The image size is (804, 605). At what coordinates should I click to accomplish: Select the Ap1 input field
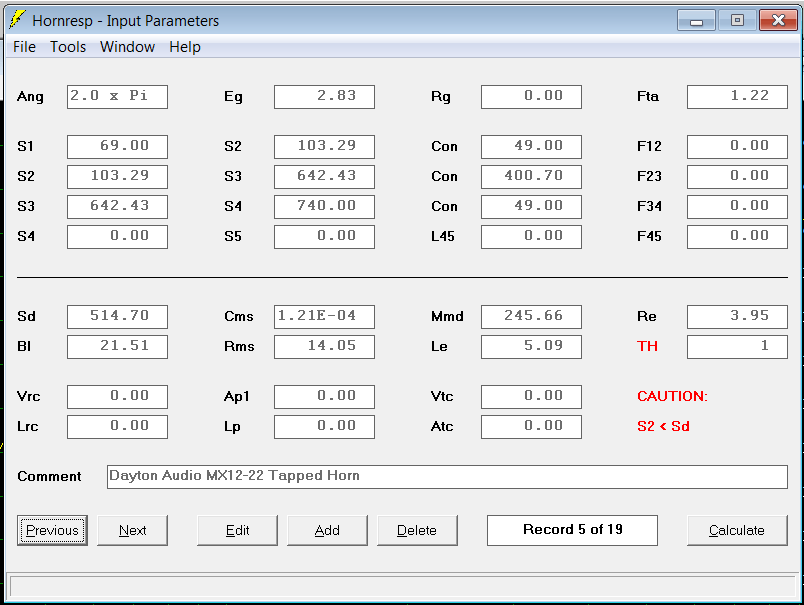coord(324,397)
